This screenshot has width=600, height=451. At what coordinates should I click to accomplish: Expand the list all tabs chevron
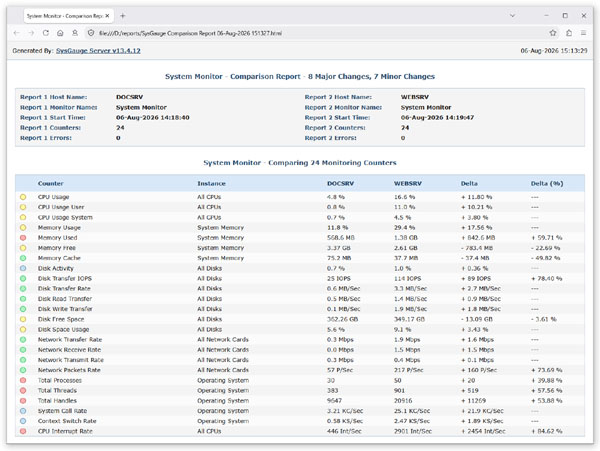[512, 16]
